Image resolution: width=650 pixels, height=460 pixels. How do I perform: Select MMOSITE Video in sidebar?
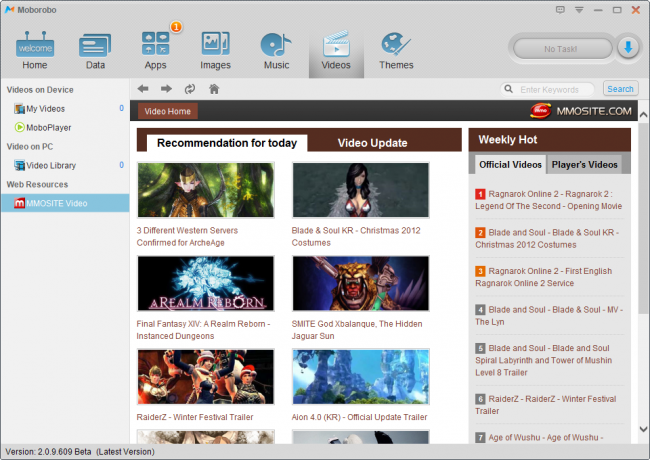tap(65, 203)
